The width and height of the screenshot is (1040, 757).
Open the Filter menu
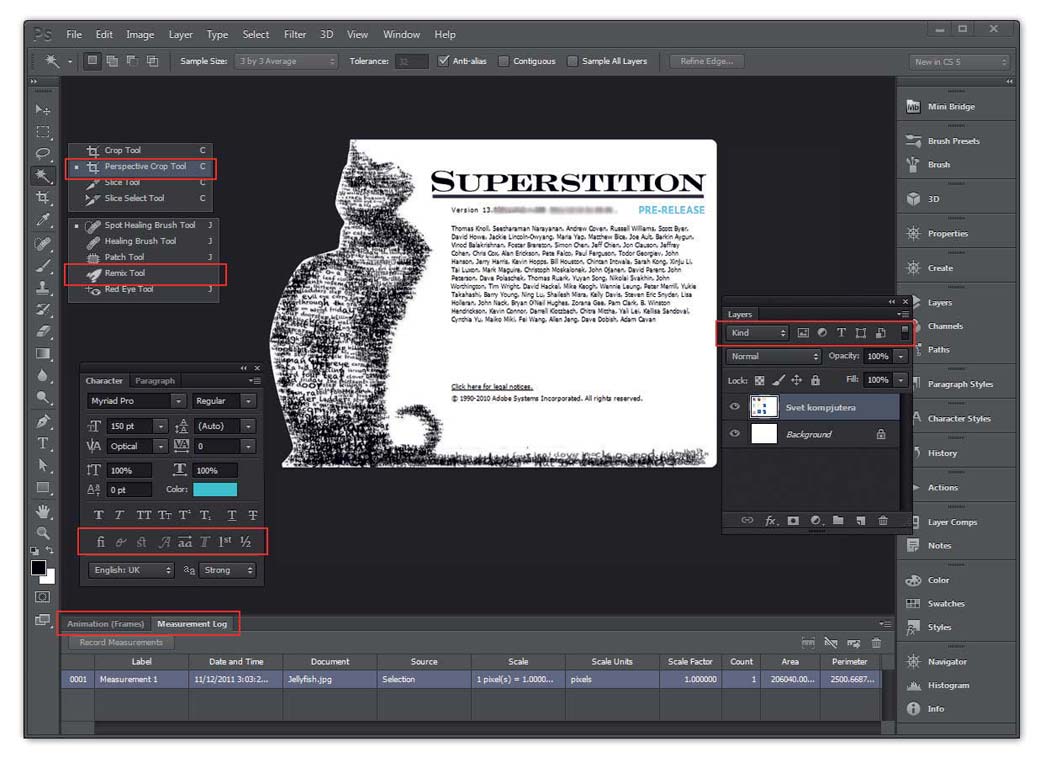click(x=295, y=34)
